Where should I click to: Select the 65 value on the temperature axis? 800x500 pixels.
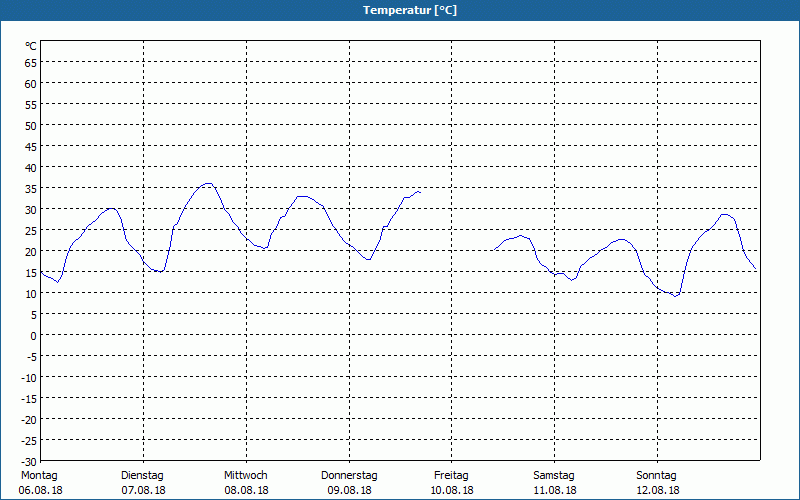pos(31,63)
